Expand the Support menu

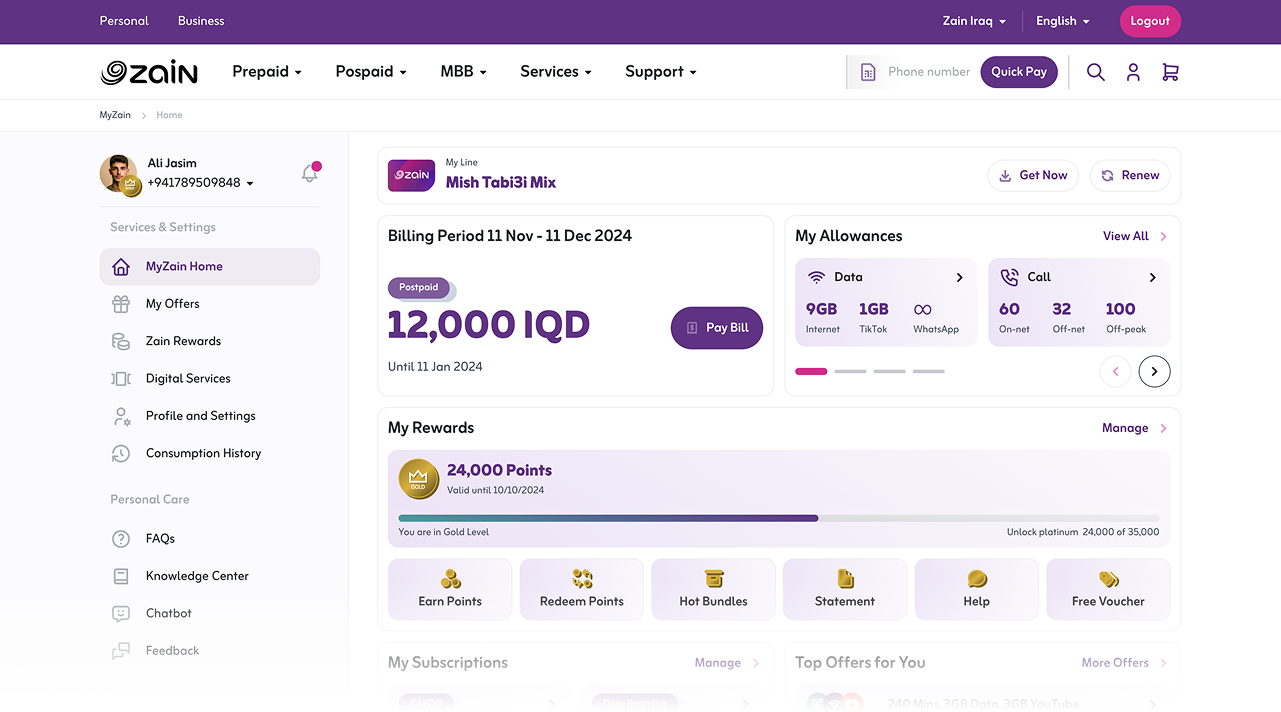661,72
